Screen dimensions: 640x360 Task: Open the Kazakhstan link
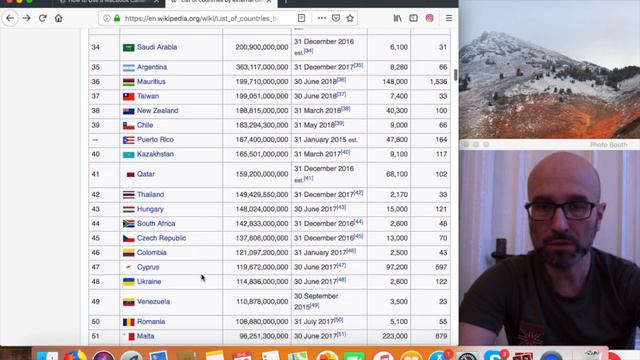155,154
